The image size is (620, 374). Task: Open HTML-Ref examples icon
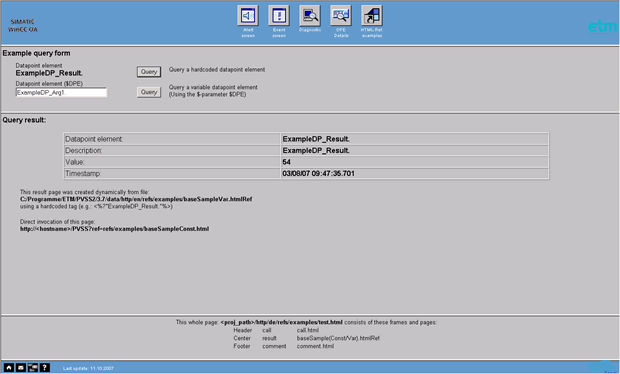pos(372,16)
